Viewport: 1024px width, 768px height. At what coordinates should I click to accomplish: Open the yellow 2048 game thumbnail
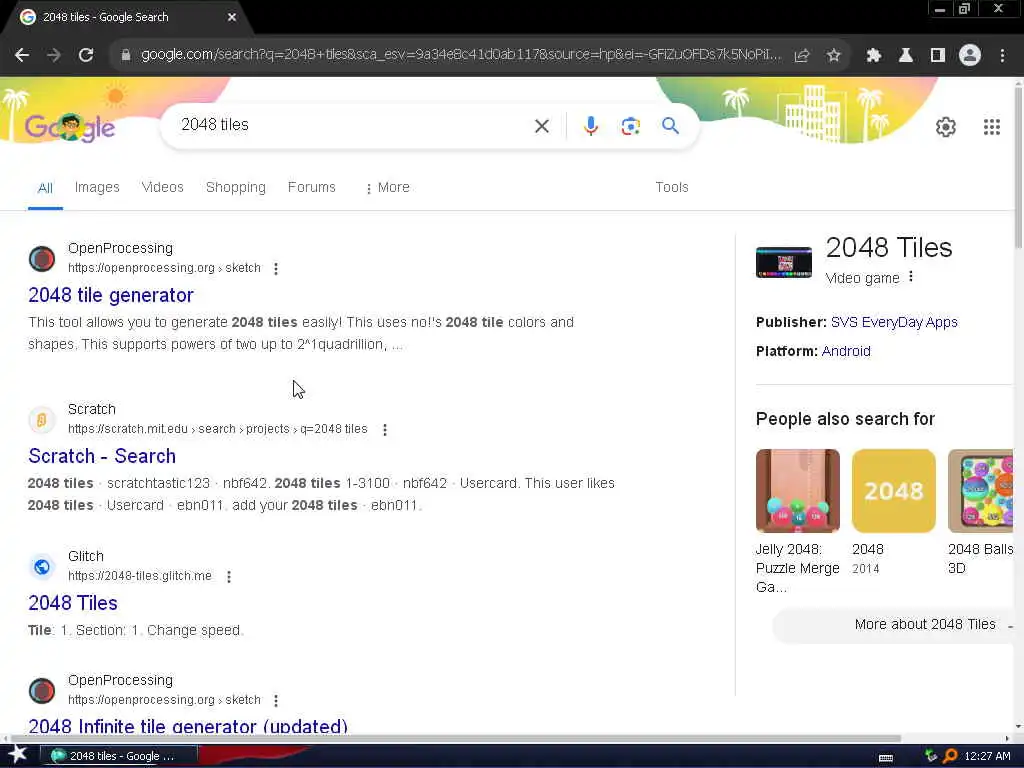coord(893,491)
